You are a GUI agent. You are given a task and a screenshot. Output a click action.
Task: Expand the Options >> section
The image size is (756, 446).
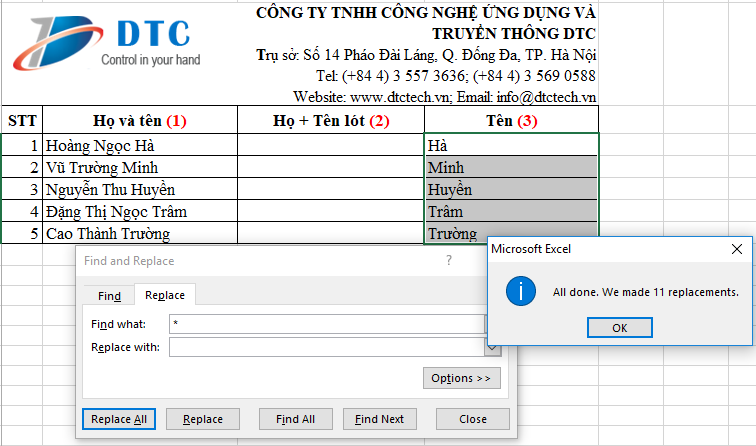pyautogui.click(x=460, y=378)
